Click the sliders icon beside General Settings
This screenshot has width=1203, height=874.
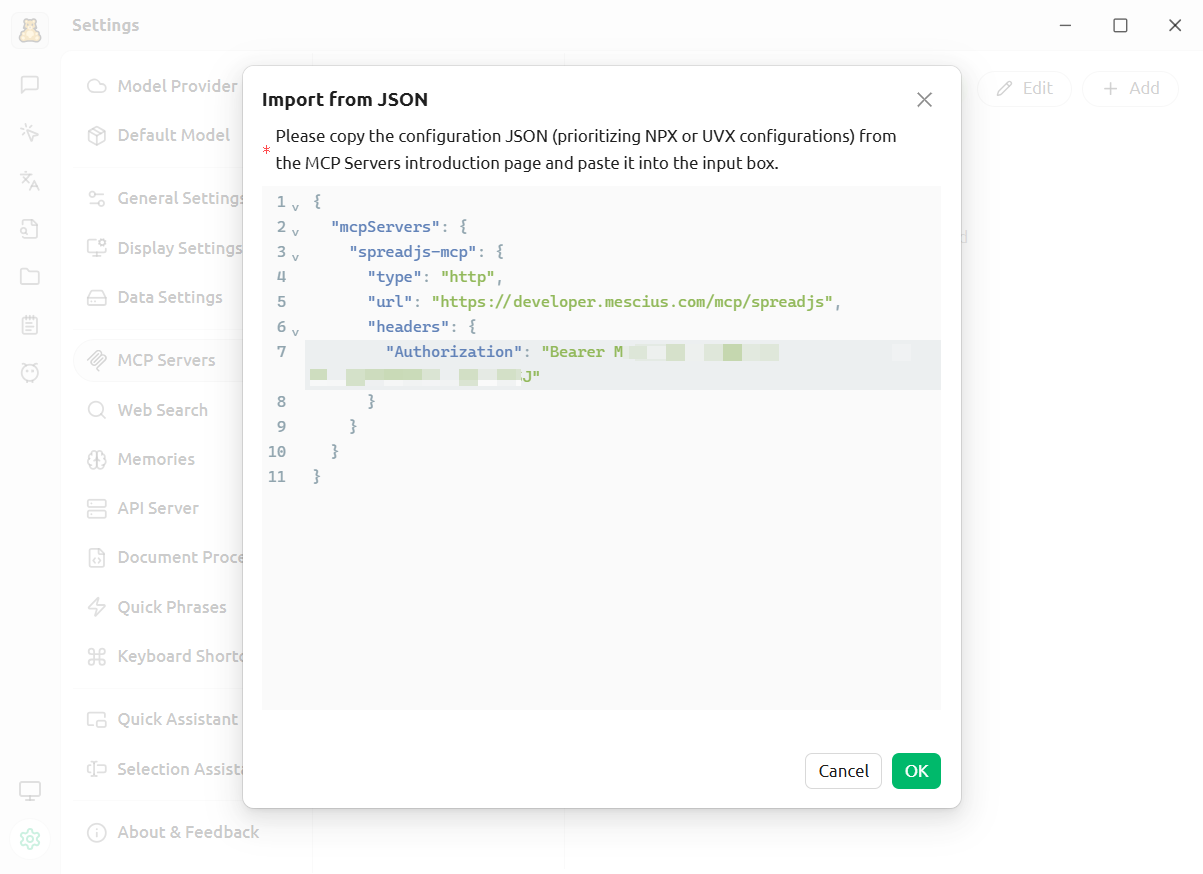pyautogui.click(x=97, y=198)
